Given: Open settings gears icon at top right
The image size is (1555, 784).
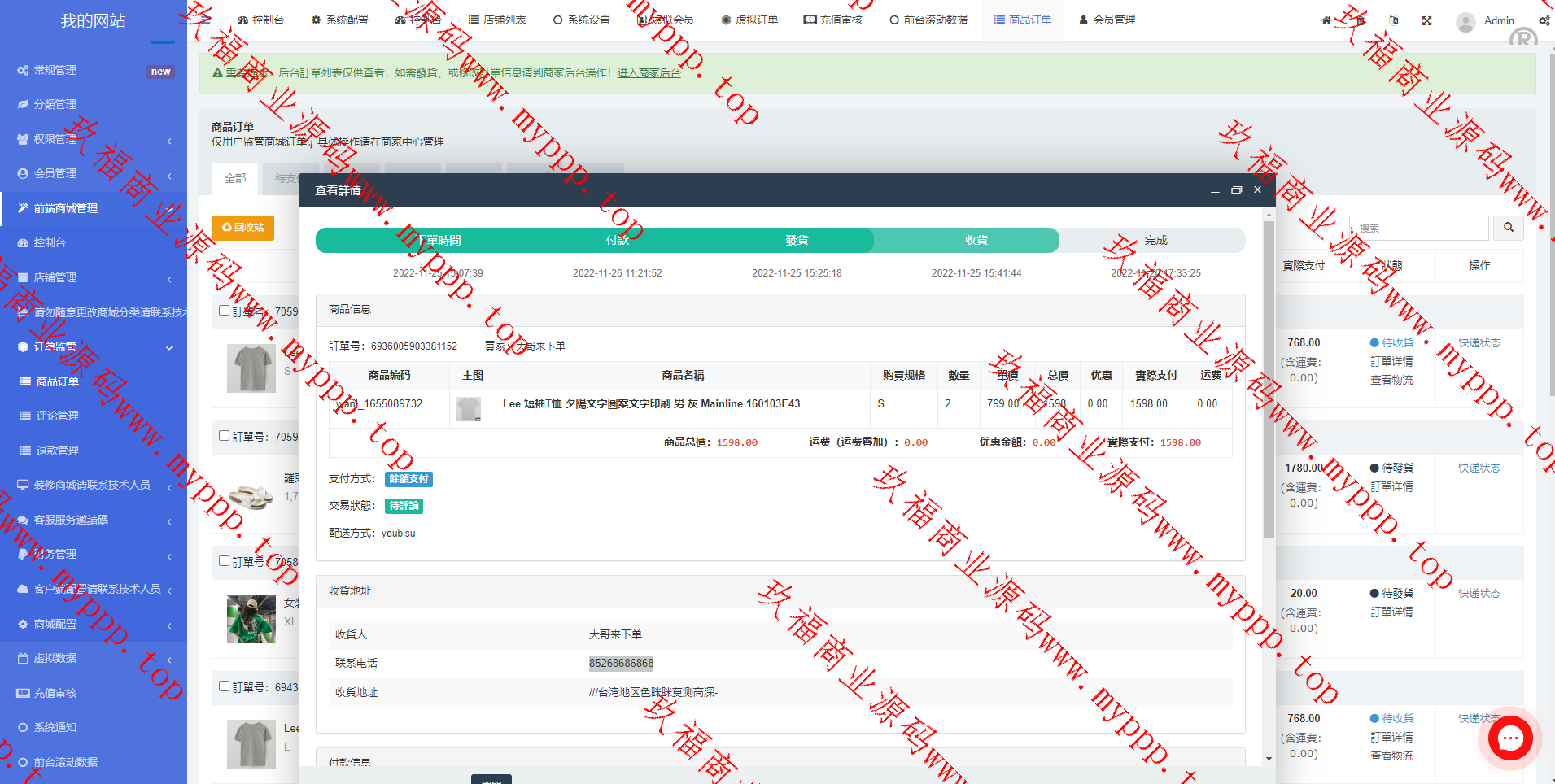Looking at the screenshot, I should tap(1544, 20).
